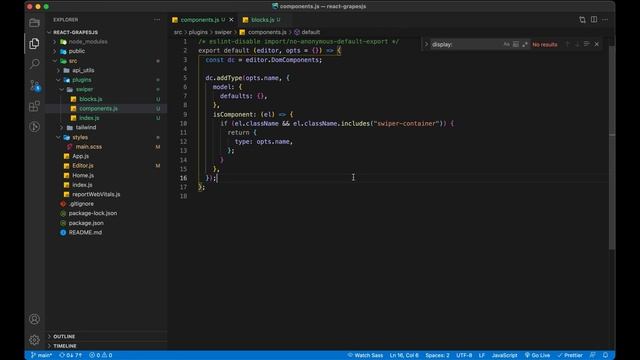This screenshot has width=640, height=360.
Task: Open Editor.js file
Action: pos(83,166)
